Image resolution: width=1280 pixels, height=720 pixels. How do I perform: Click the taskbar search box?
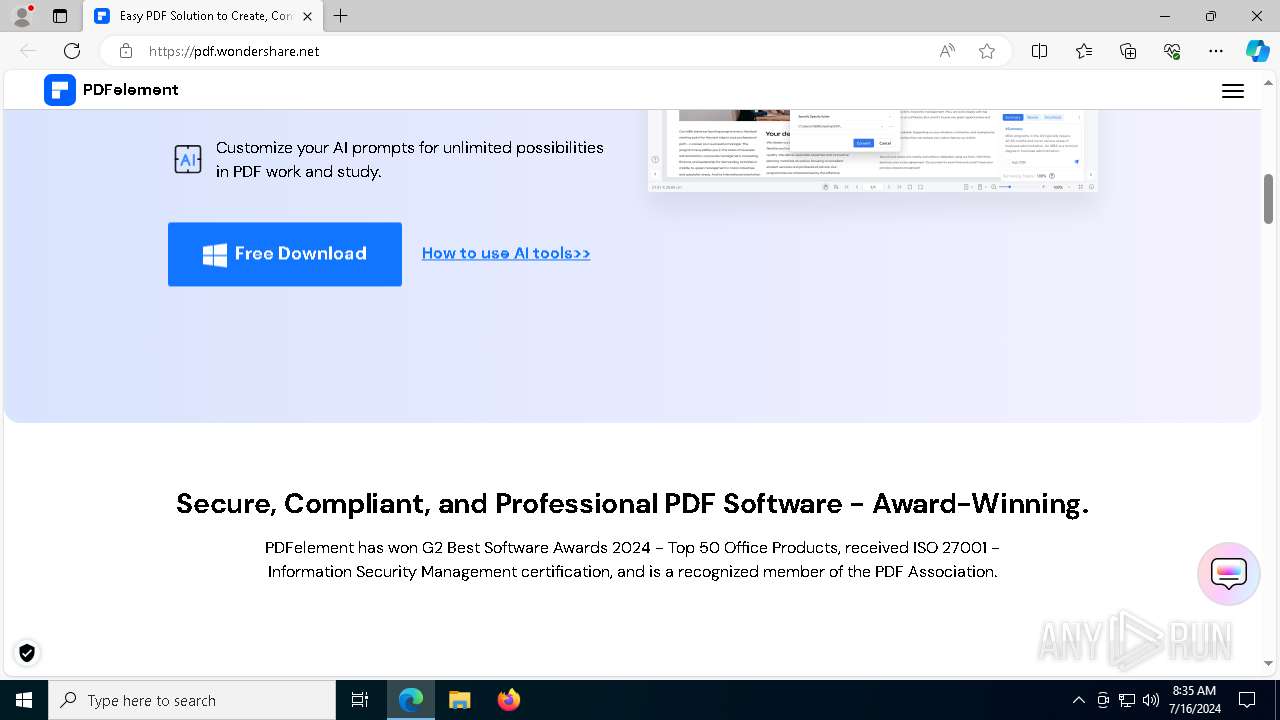click(x=192, y=700)
